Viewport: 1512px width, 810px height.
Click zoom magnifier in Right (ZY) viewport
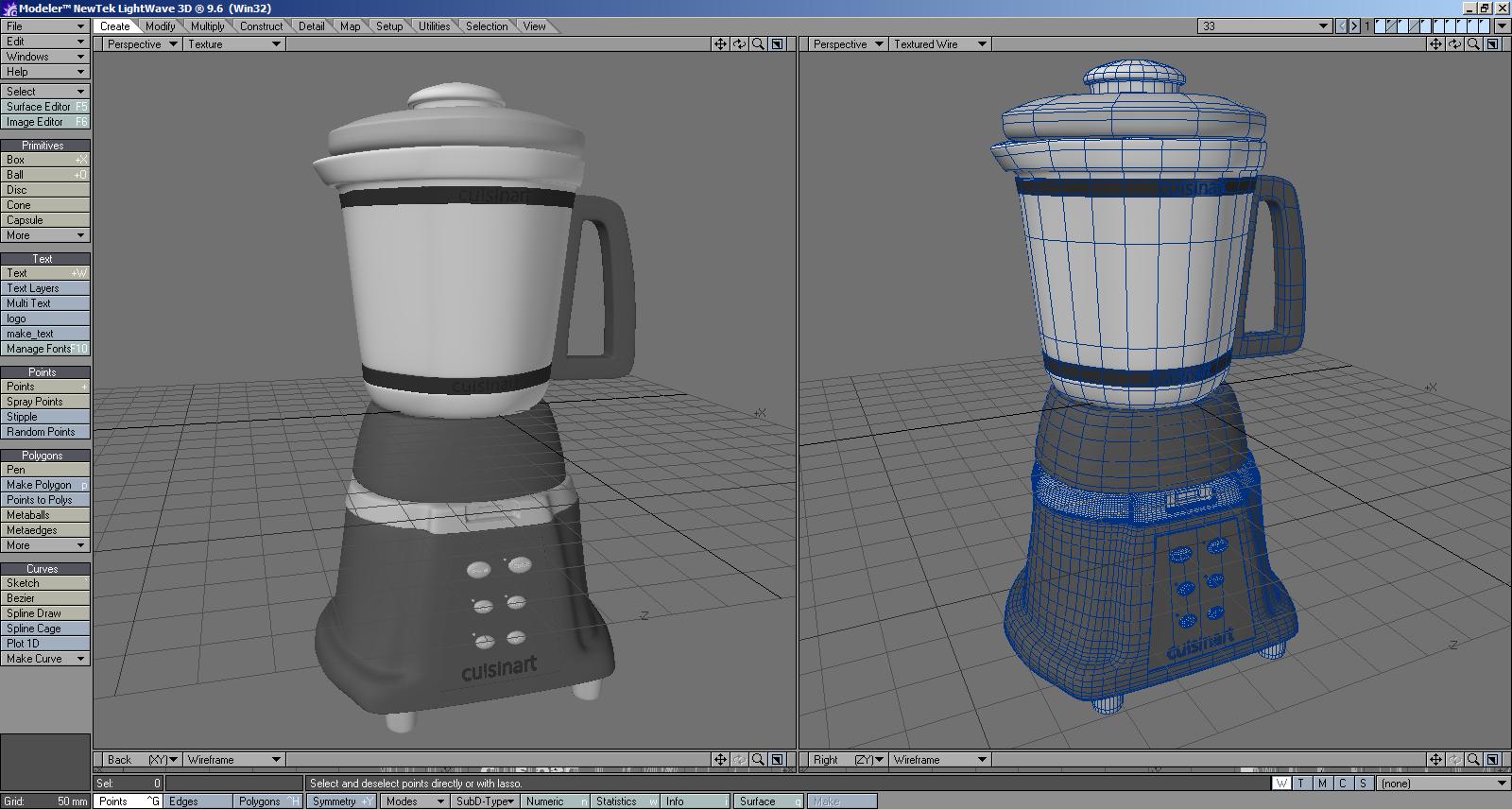pyautogui.click(x=1473, y=760)
